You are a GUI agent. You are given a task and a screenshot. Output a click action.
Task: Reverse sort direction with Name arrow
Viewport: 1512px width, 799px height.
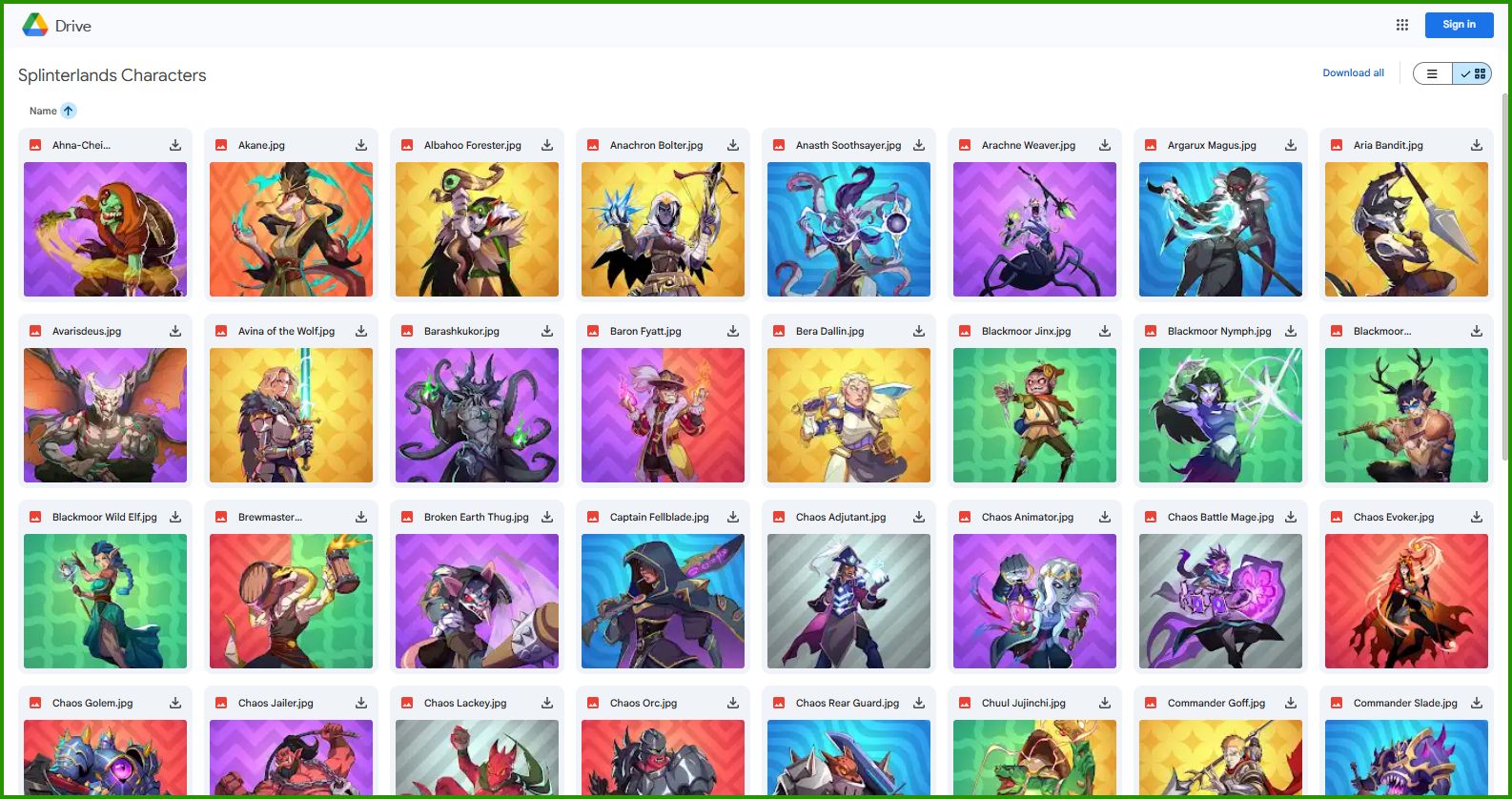click(69, 111)
